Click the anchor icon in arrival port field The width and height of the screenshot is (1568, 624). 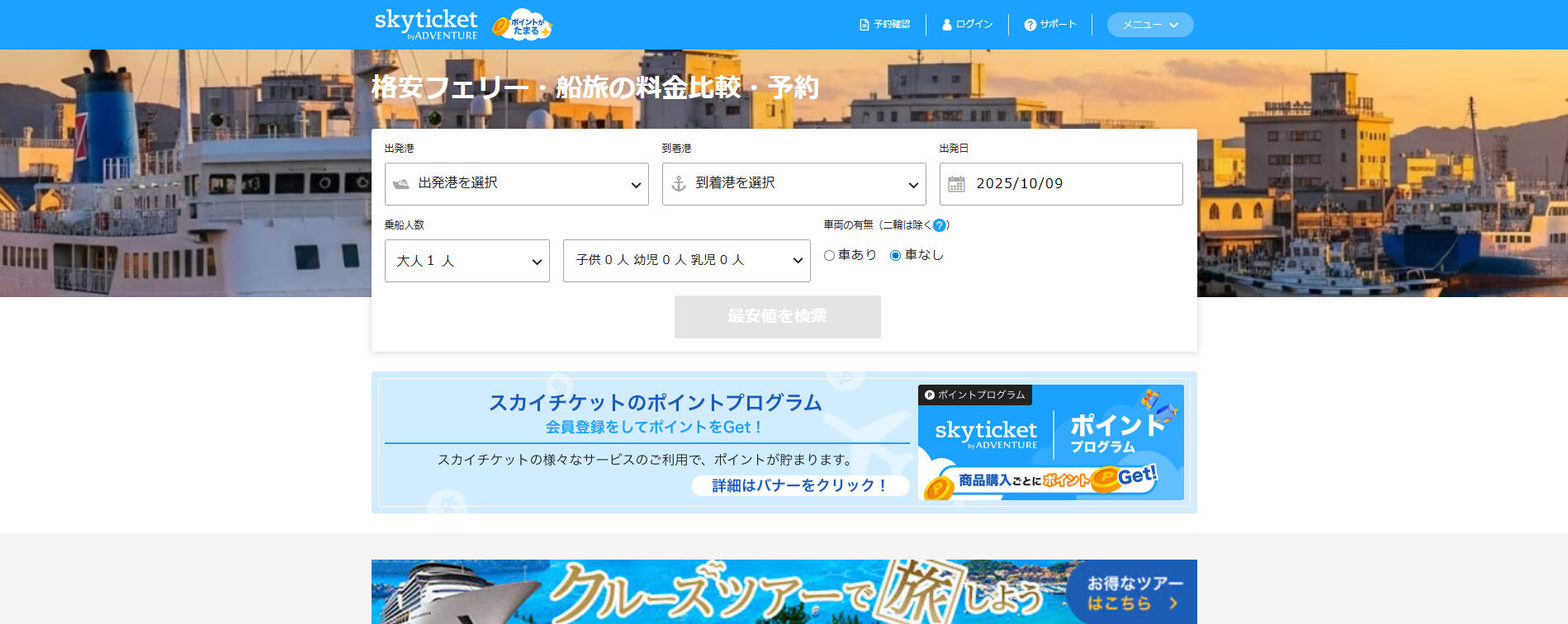coord(679,184)
